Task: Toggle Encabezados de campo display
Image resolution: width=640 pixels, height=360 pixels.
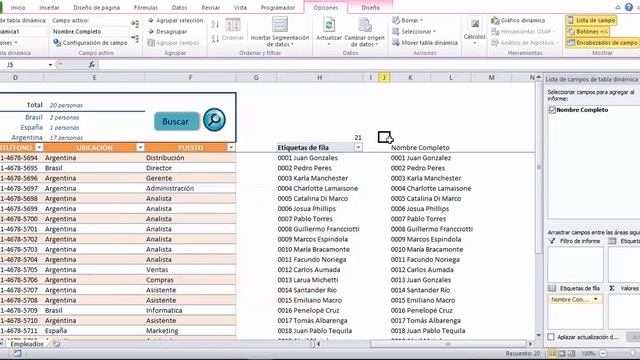Action: coord(602,42)
